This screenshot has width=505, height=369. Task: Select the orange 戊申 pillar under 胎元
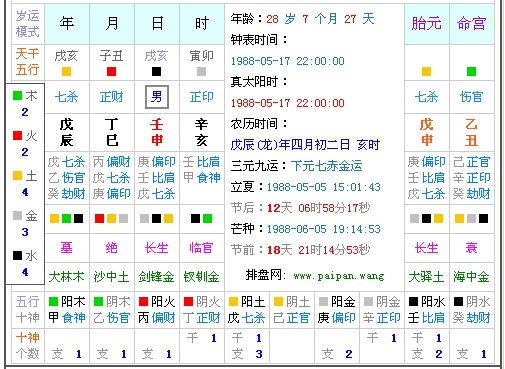pyautogui.click(x=426, y=132)
